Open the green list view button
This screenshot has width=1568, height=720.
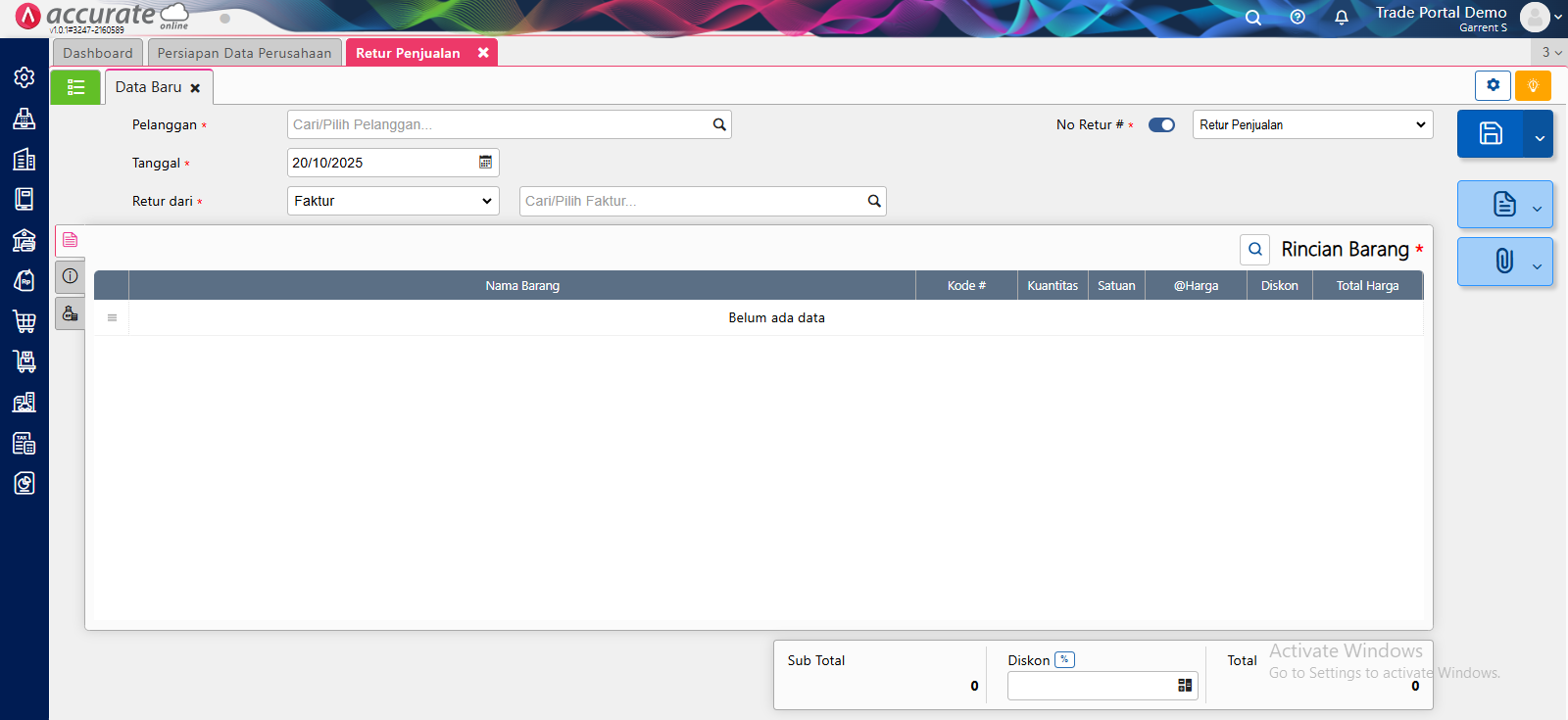coord(75,87)
